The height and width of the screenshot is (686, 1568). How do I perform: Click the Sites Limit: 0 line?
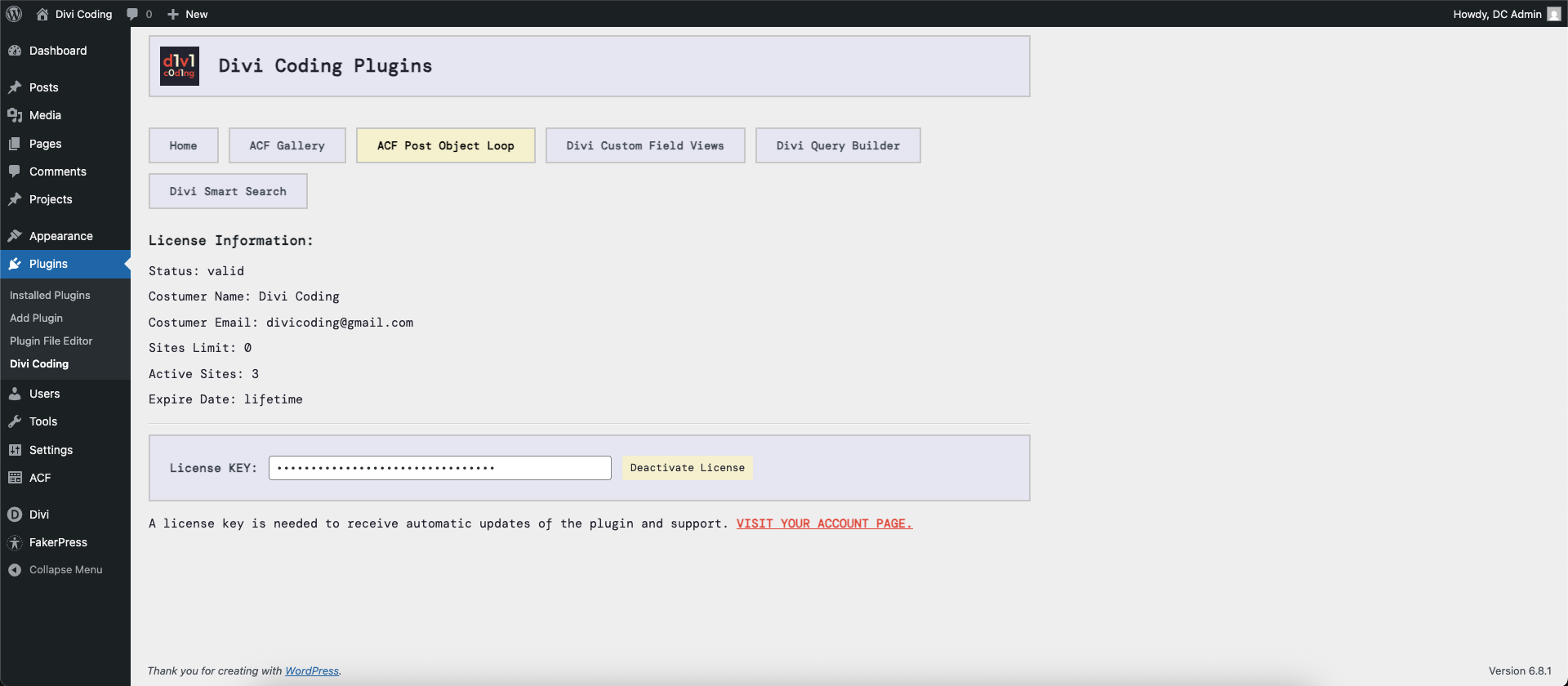[200, 348]
